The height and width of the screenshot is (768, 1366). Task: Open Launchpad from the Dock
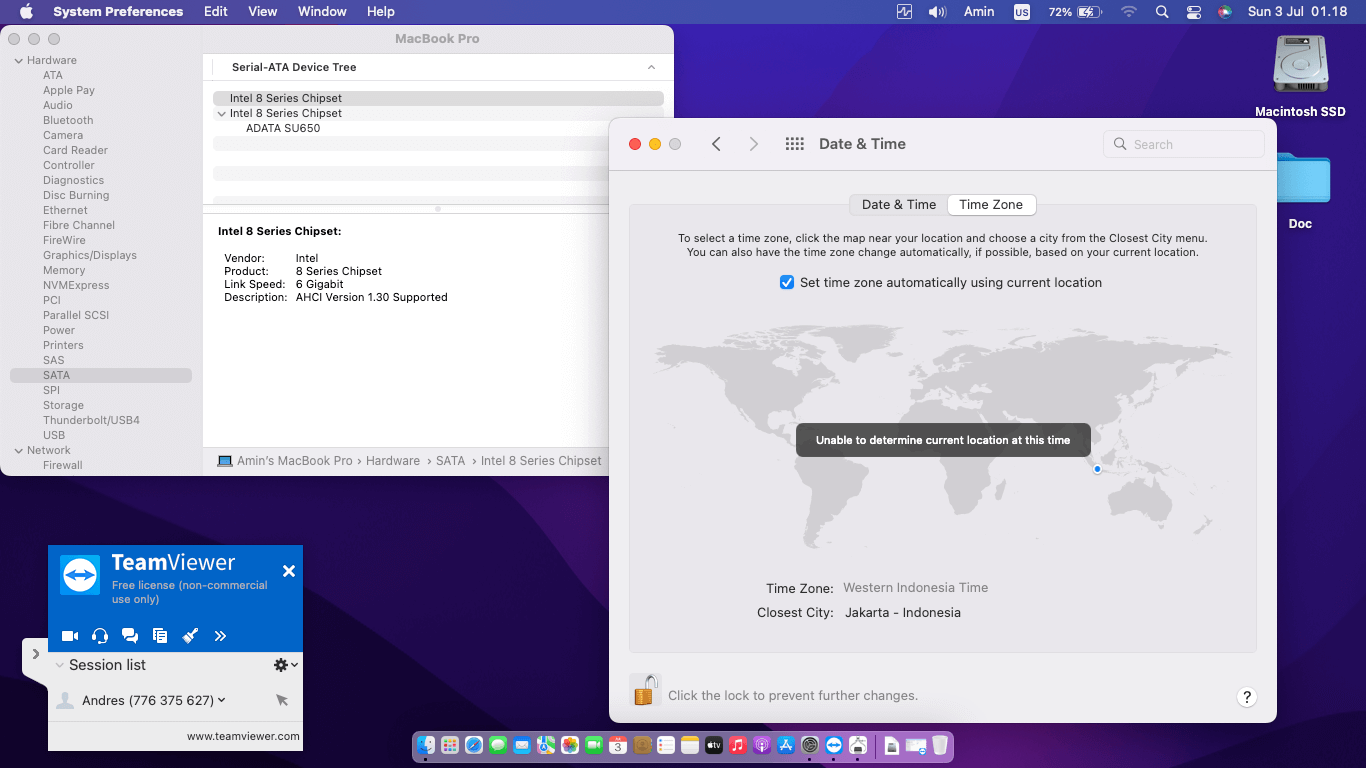450,745
